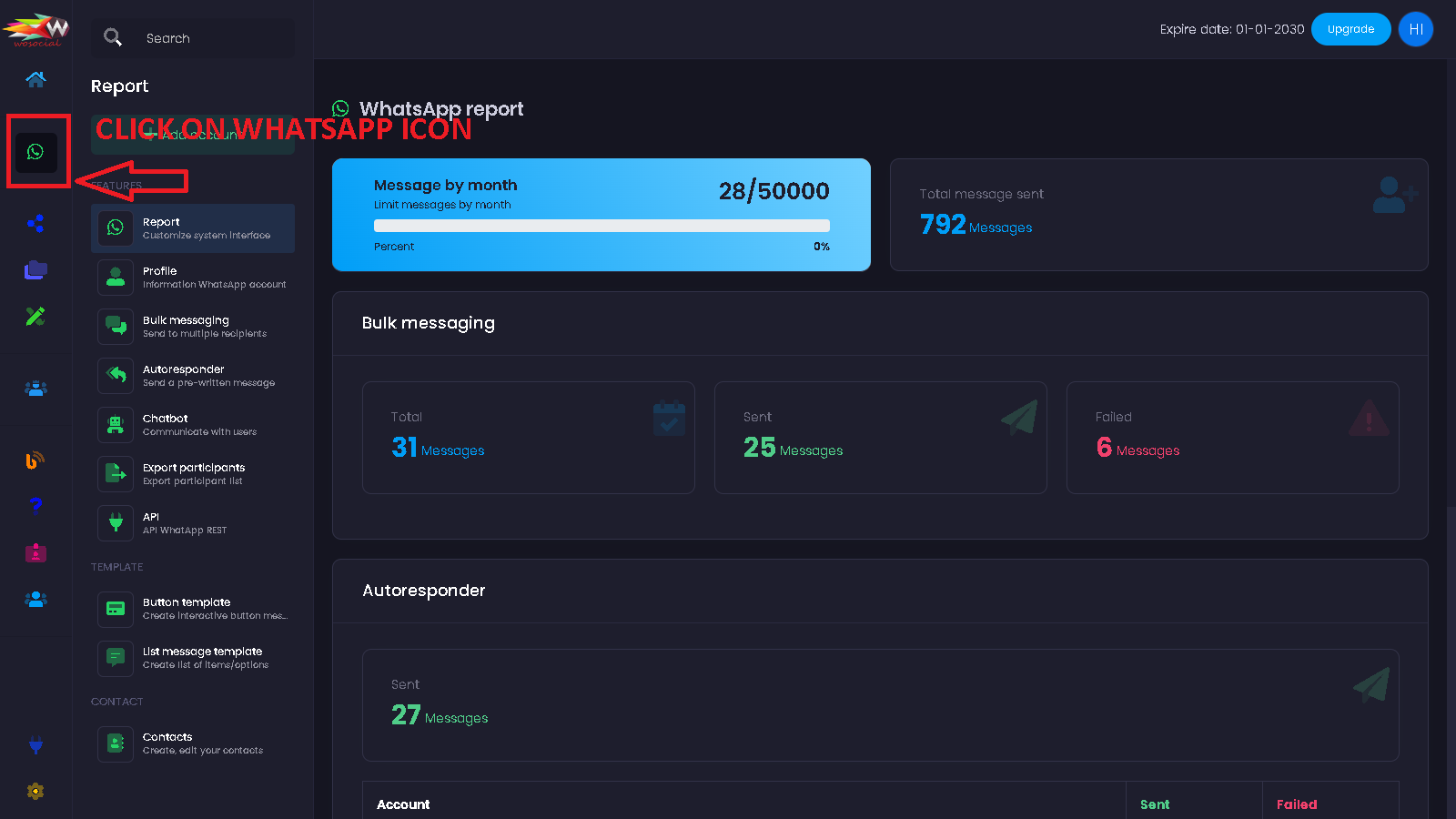This screenshot has height=819, width=1456.
Task: Click the Chatbot robot icon
Action: tap(116, 424)
